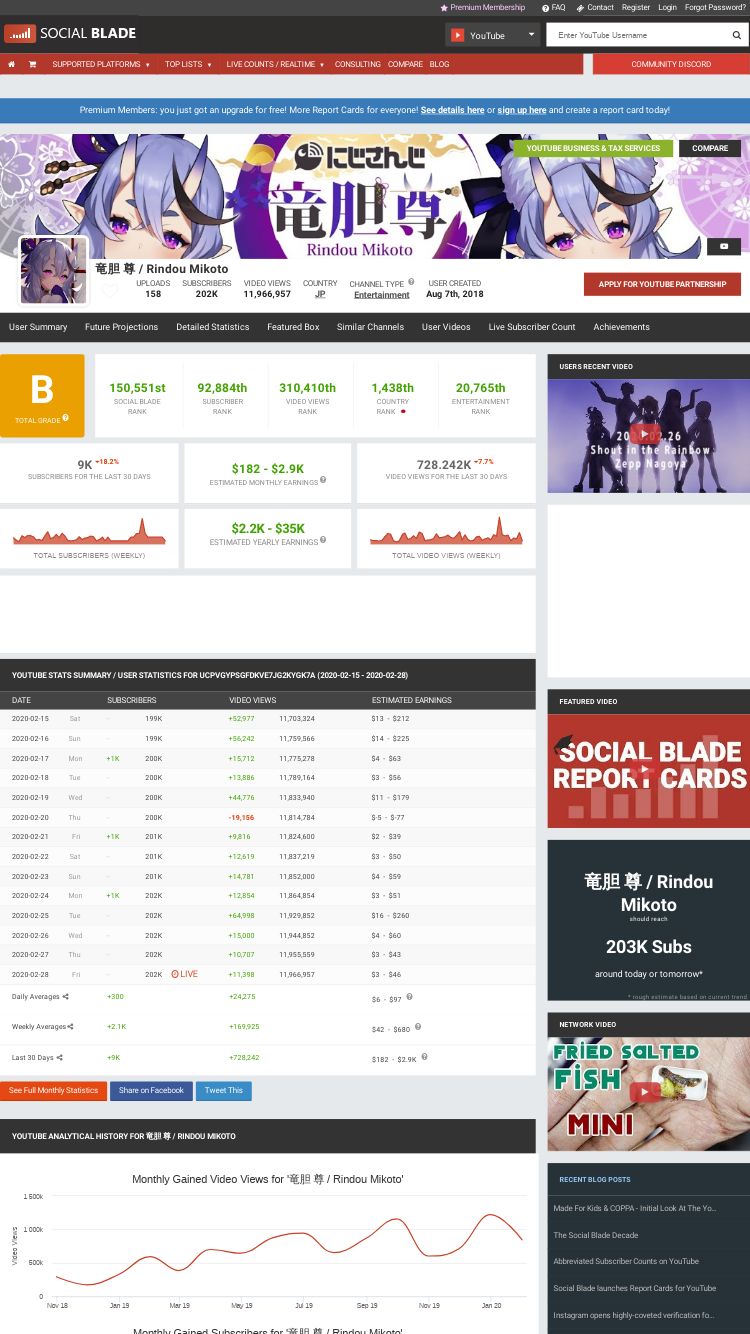
Task: Click help icon for Estimated Monthly Earnings
Action: pos(323,480)
